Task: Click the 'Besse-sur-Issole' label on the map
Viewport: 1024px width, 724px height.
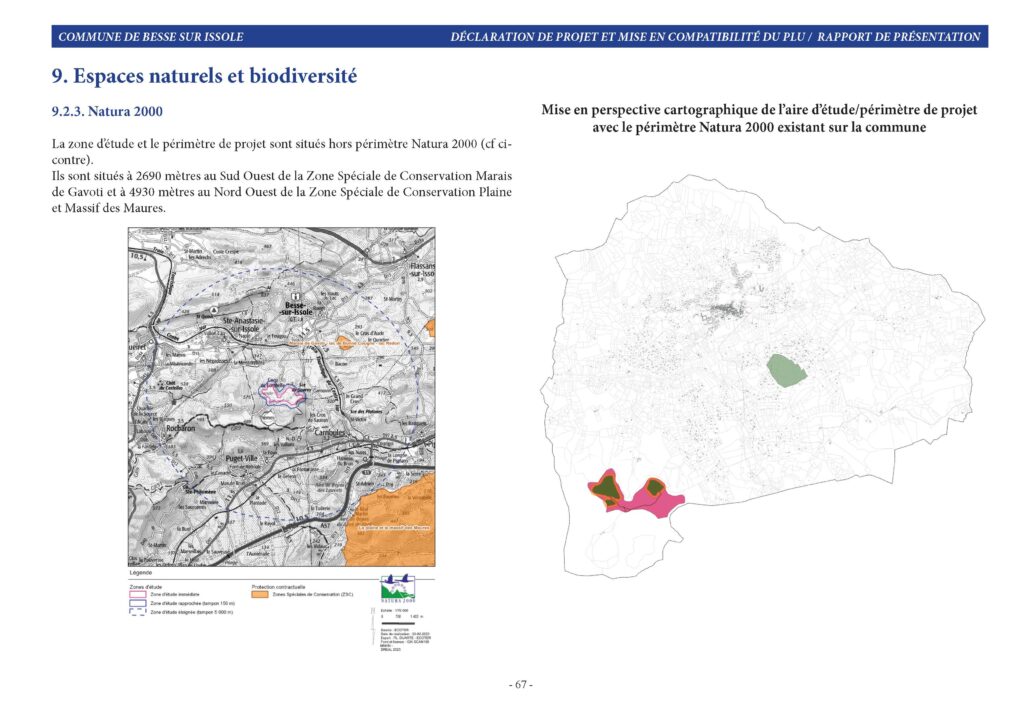Action: 299,309
